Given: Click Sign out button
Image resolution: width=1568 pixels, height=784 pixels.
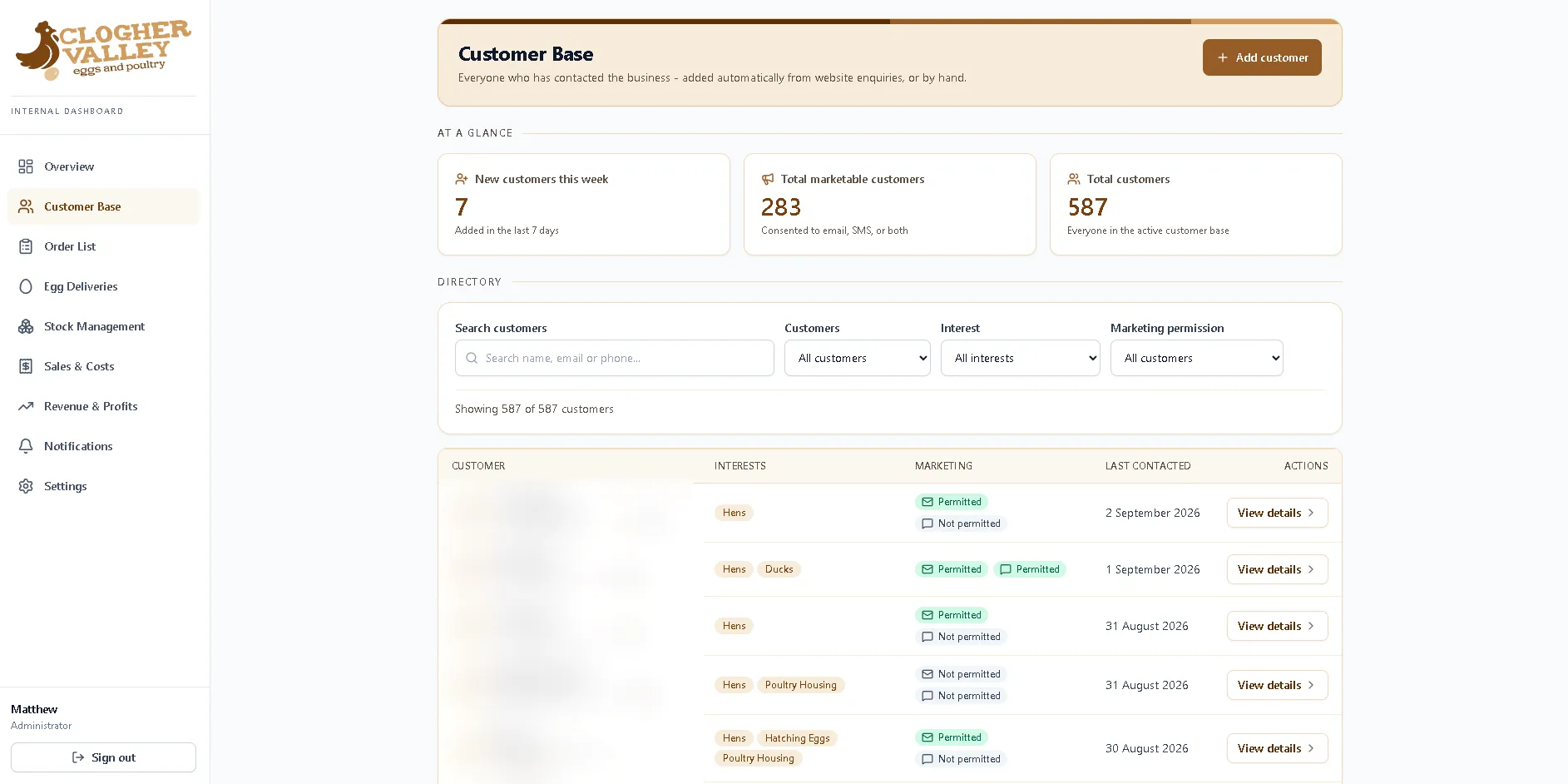Looking at the screenshot, I should click(103, 757).
